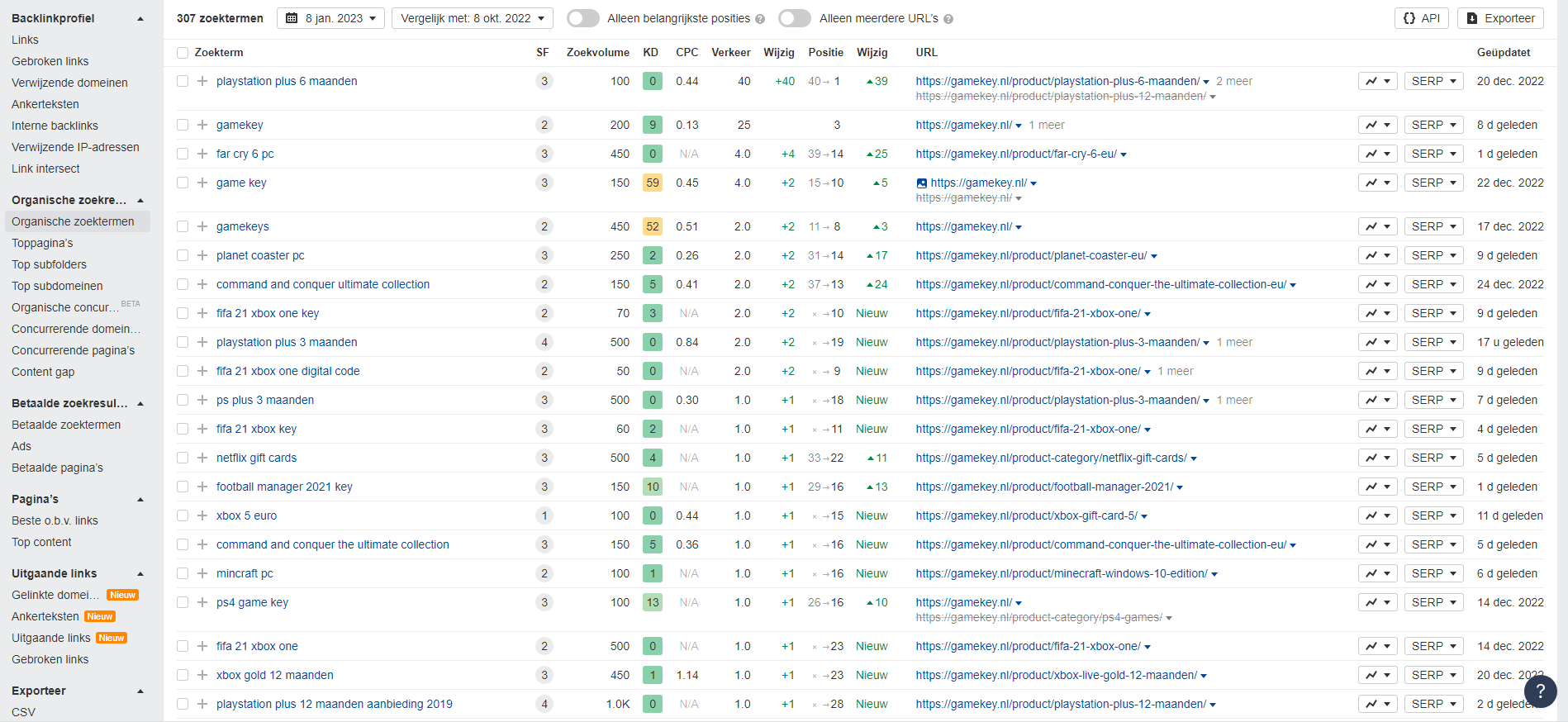This screenshot has width=1568, height=722.
Task: Open keyword link 'xbox gold 12 maanden'
Action: click(275, 675)
